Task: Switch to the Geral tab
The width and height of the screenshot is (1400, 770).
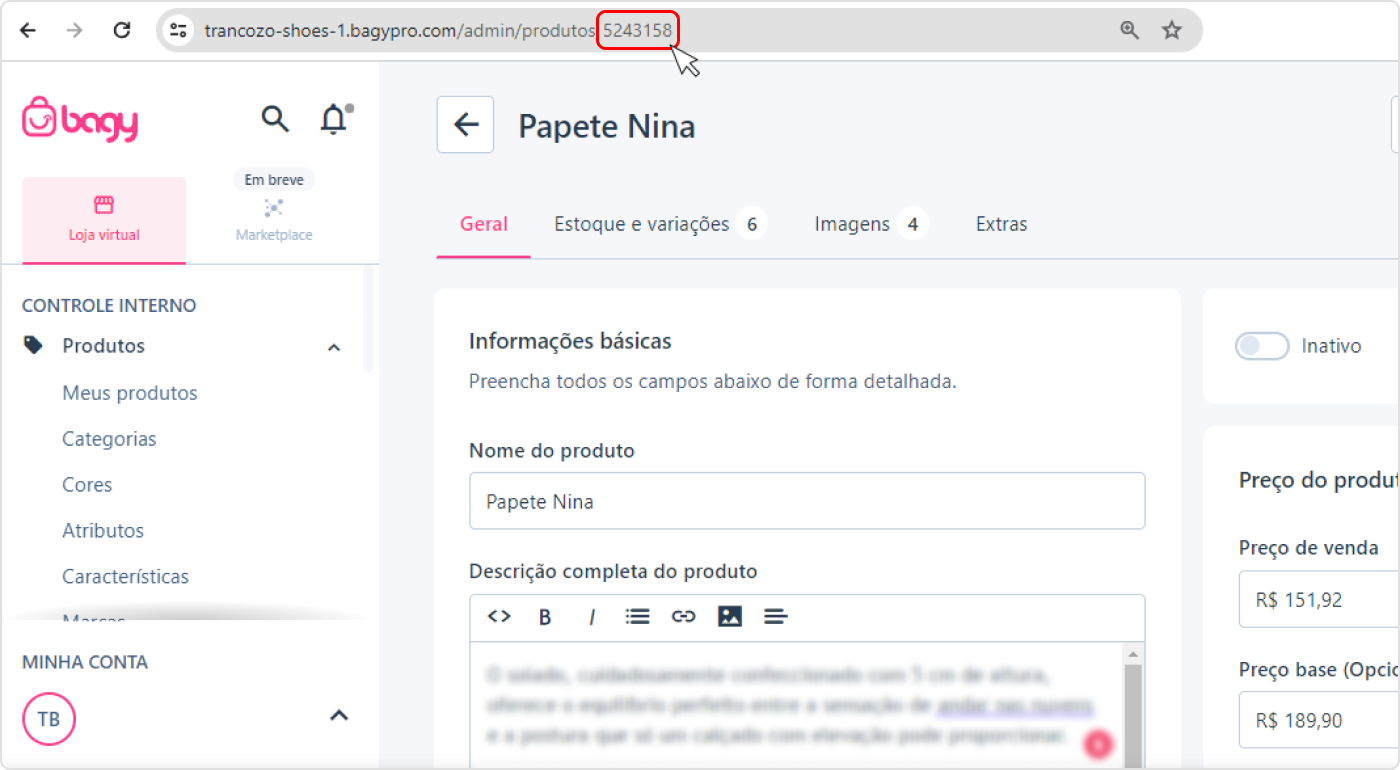Action: coord(484,224)
